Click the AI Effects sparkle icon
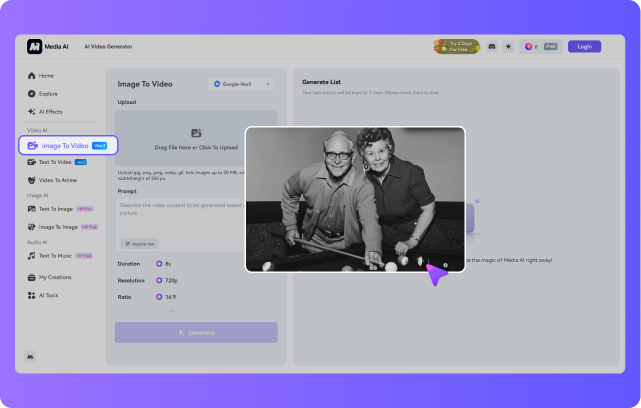641x408 pixels. point(31,112)
